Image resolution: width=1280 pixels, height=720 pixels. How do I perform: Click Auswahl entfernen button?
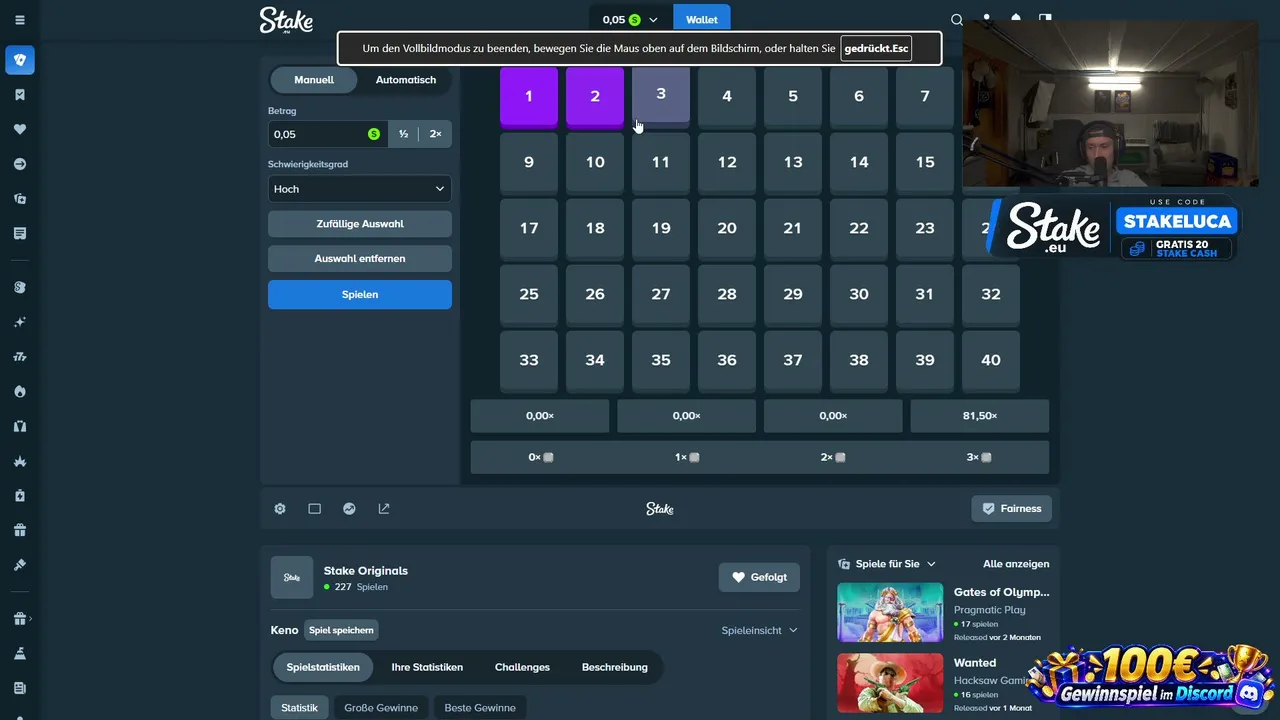tap(360, 259)
